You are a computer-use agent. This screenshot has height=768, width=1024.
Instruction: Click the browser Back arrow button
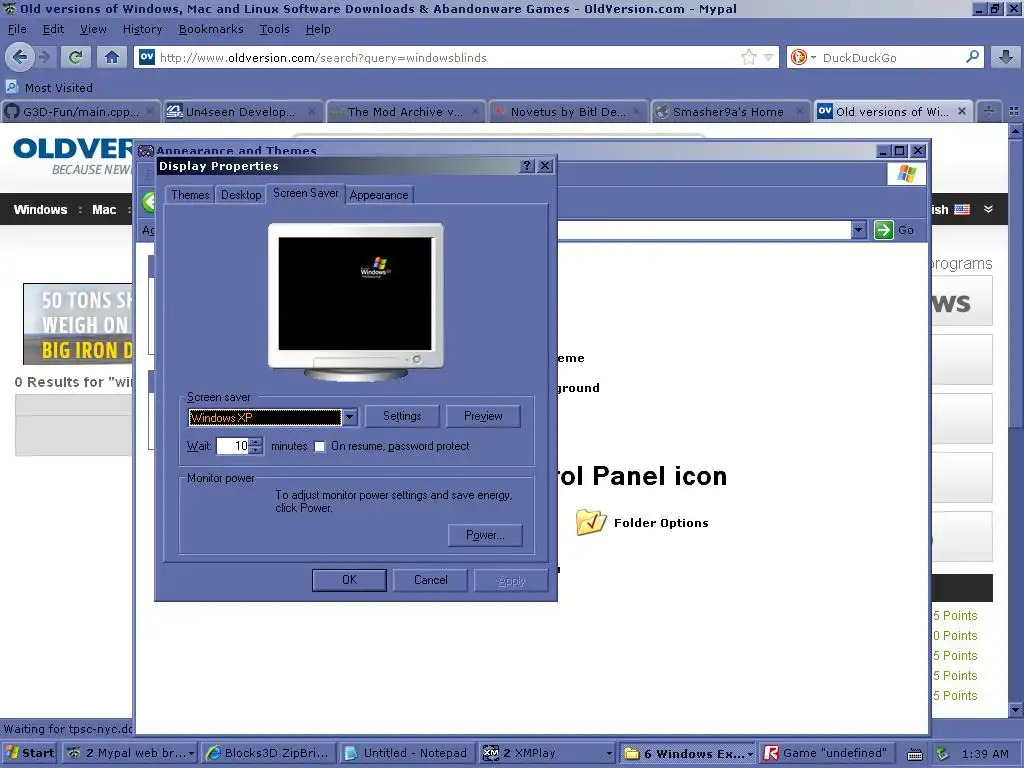point(20,57)
